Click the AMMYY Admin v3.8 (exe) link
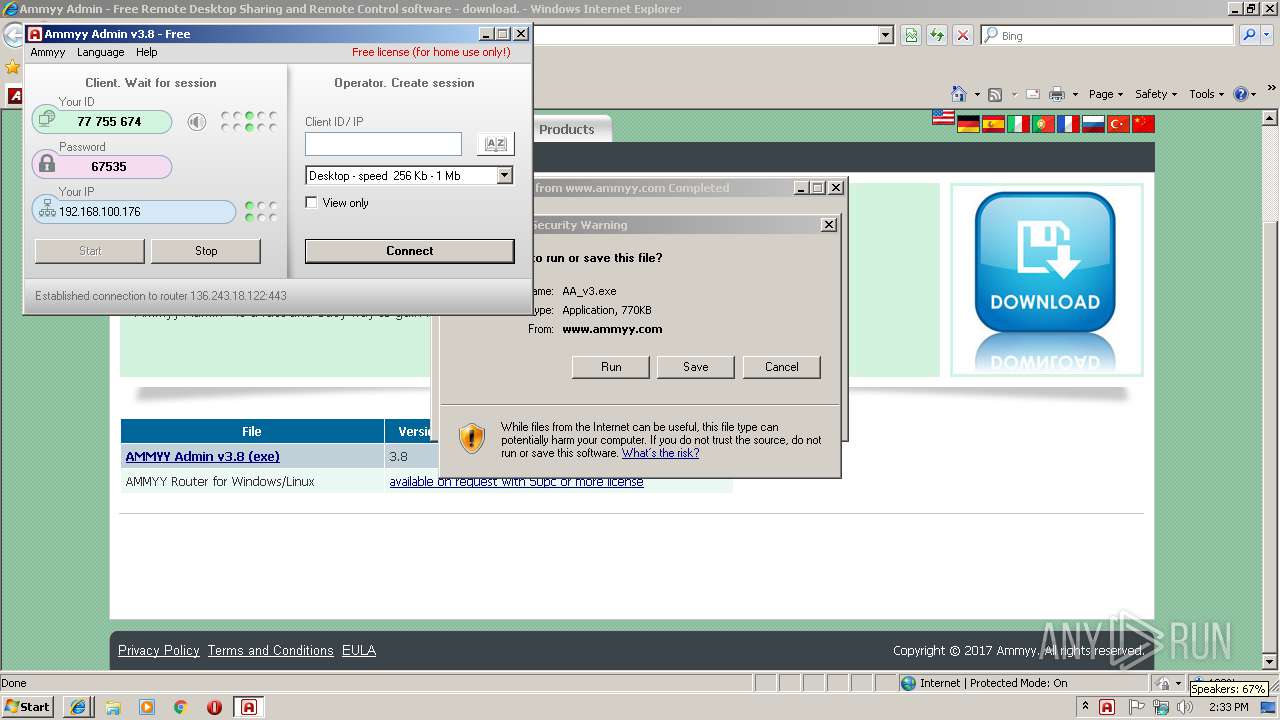The height and width of the screenshot is (720, 1280). pyautogui.click(x=202, y=457)
